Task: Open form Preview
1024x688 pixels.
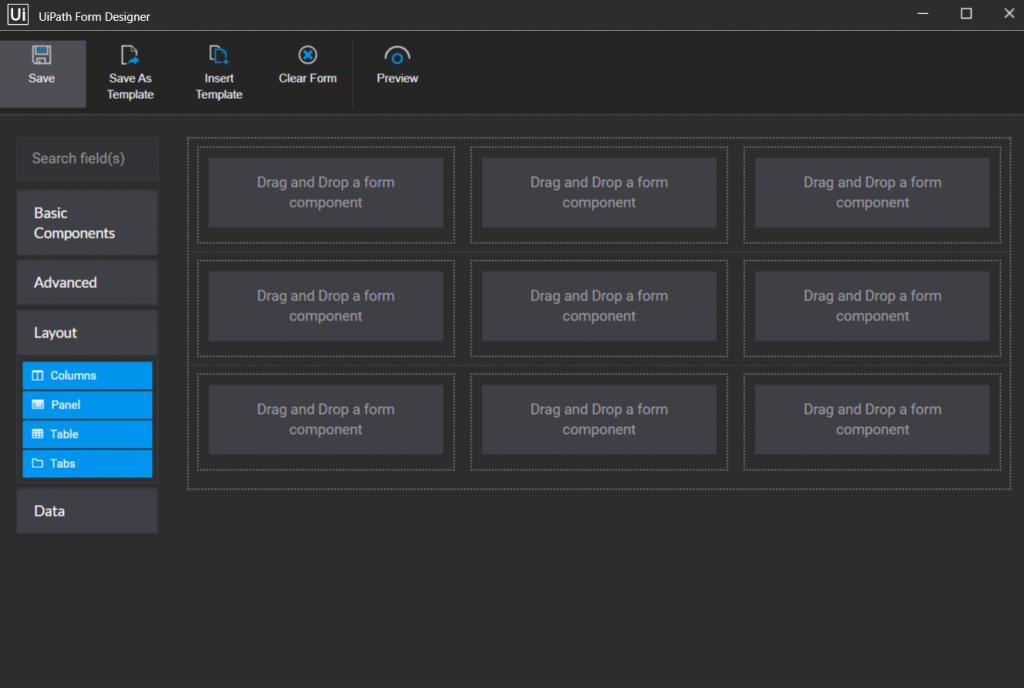Action: [x=396, y=55]
